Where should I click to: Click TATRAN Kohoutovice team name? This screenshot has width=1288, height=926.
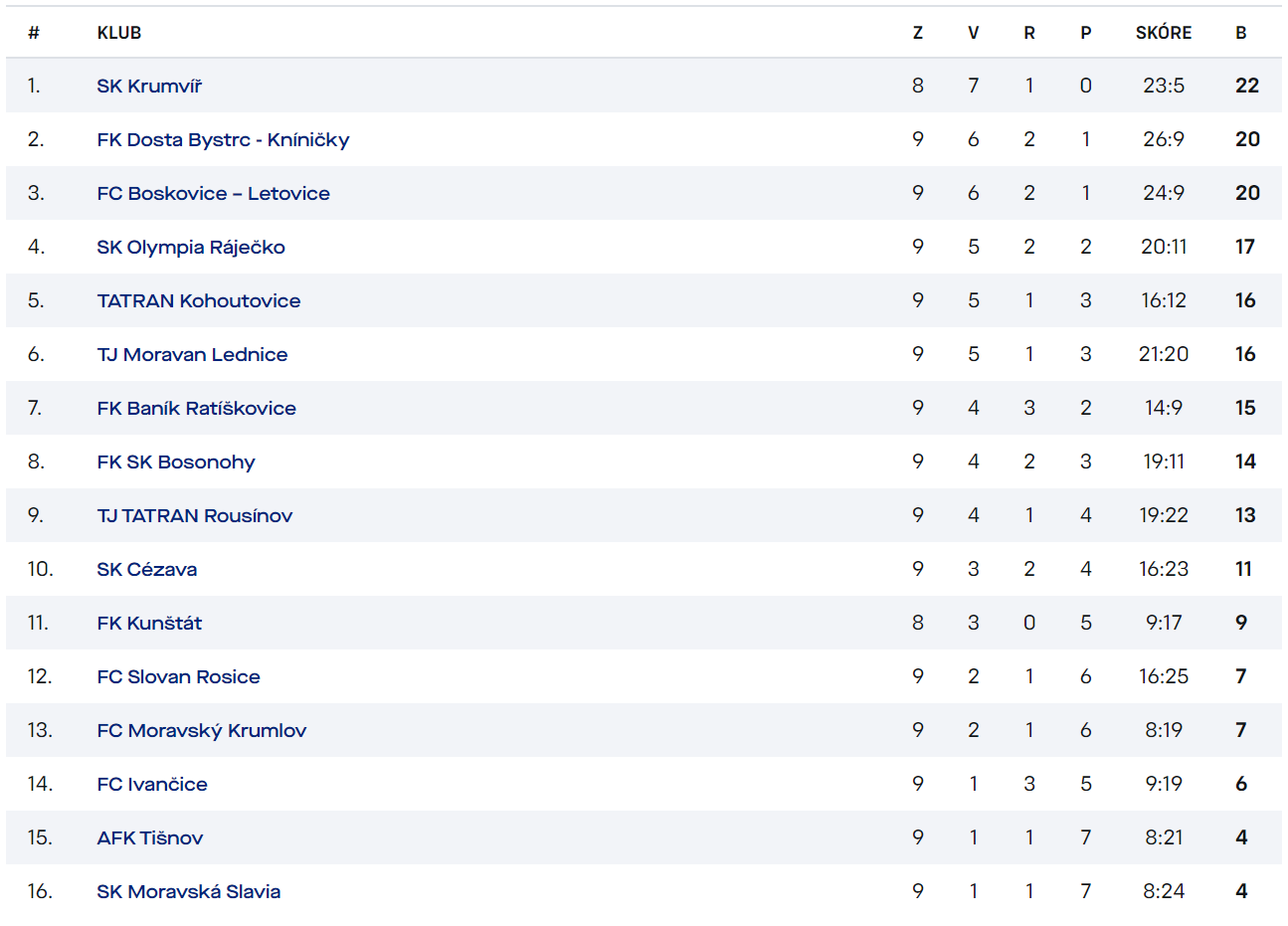(199, 300)
